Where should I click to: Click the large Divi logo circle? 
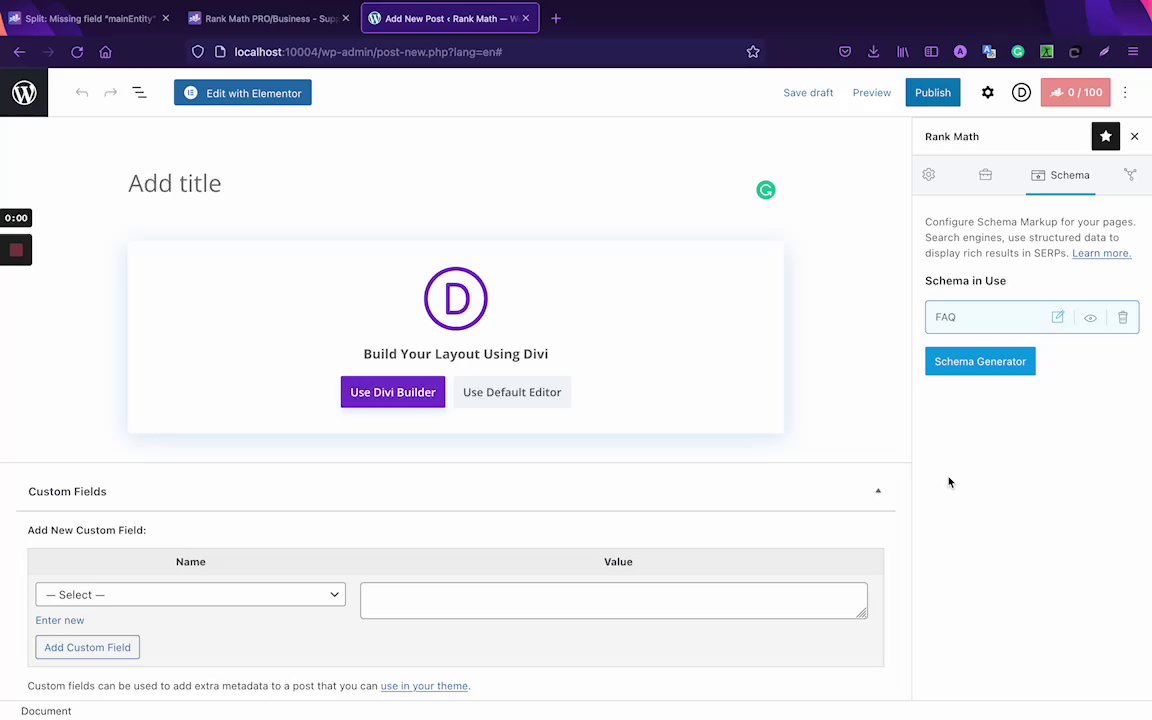pyautogui.click(x=456, y=298)
